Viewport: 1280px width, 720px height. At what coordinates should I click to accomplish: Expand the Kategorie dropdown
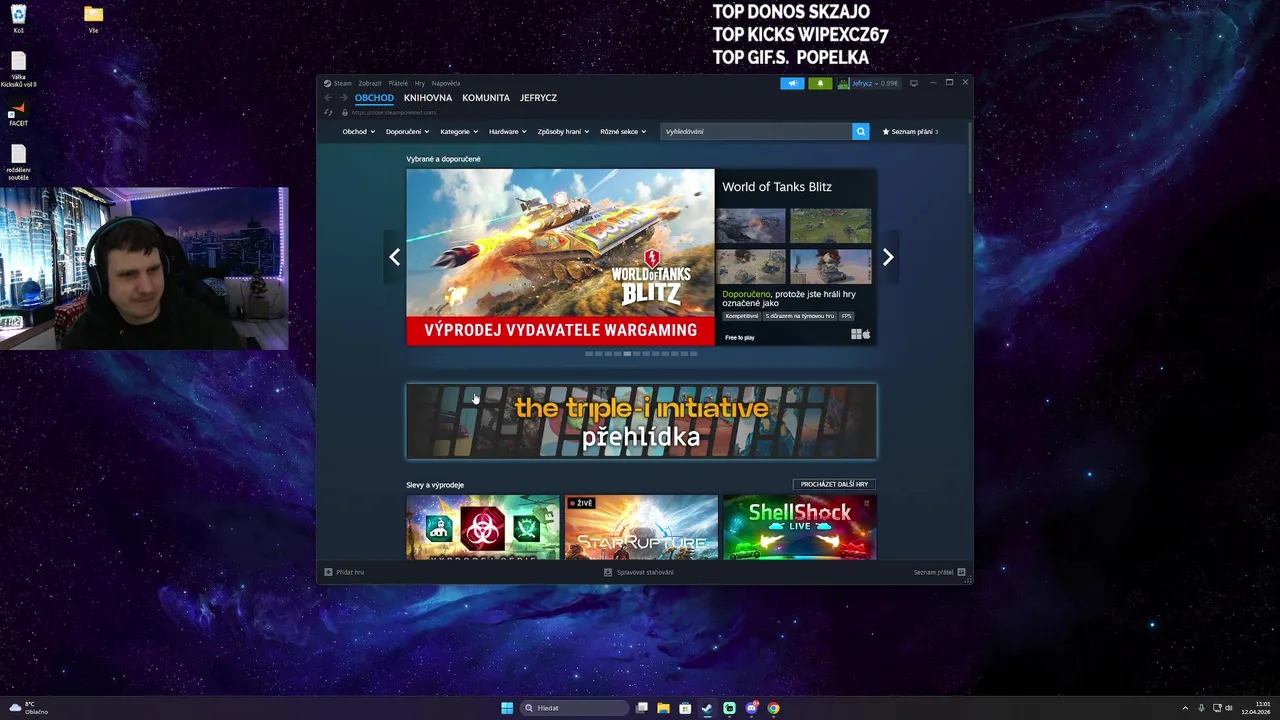click(x=459, y=132)
